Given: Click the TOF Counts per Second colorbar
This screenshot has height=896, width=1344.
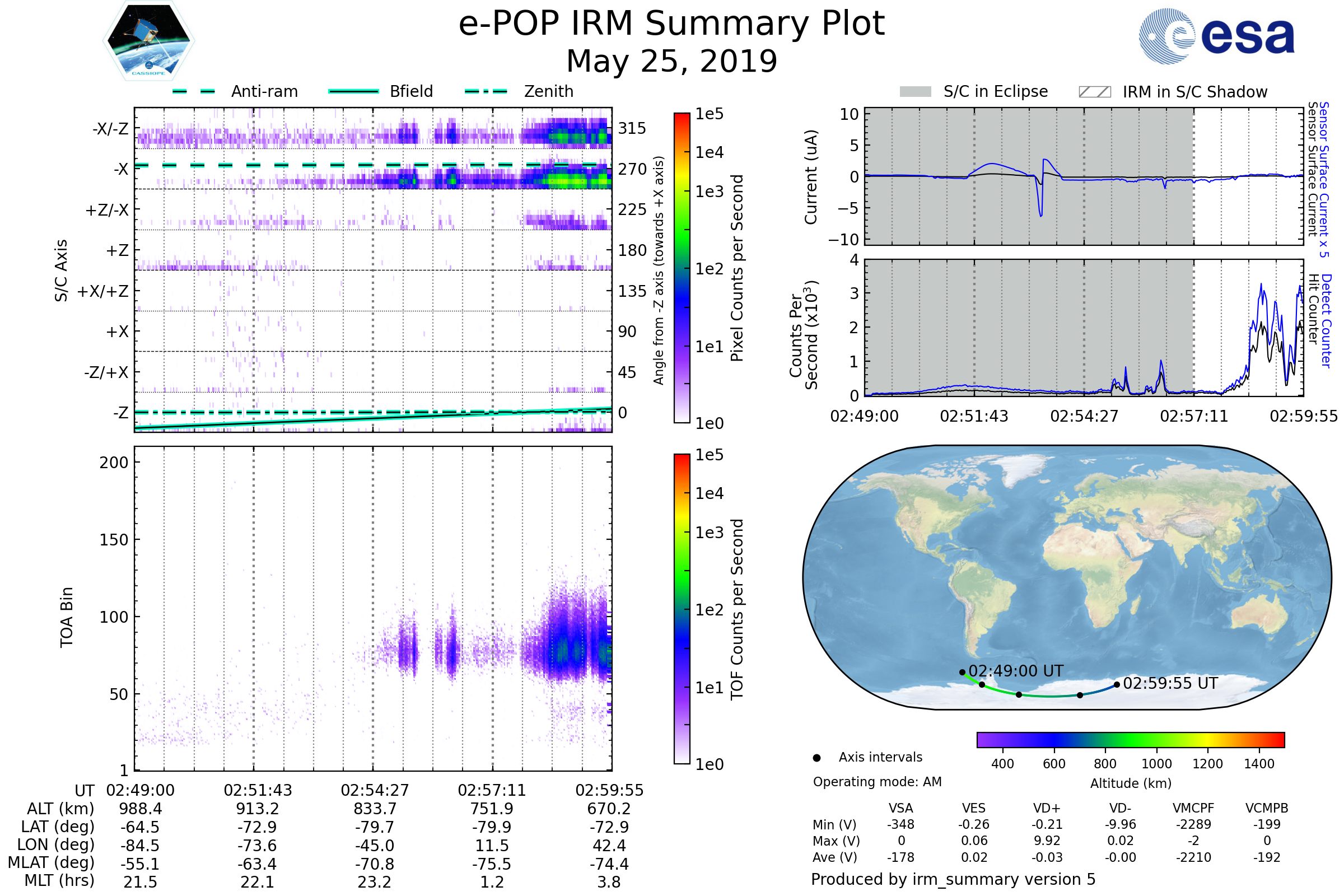Looking at the screenshot, I should pos(682,609).
